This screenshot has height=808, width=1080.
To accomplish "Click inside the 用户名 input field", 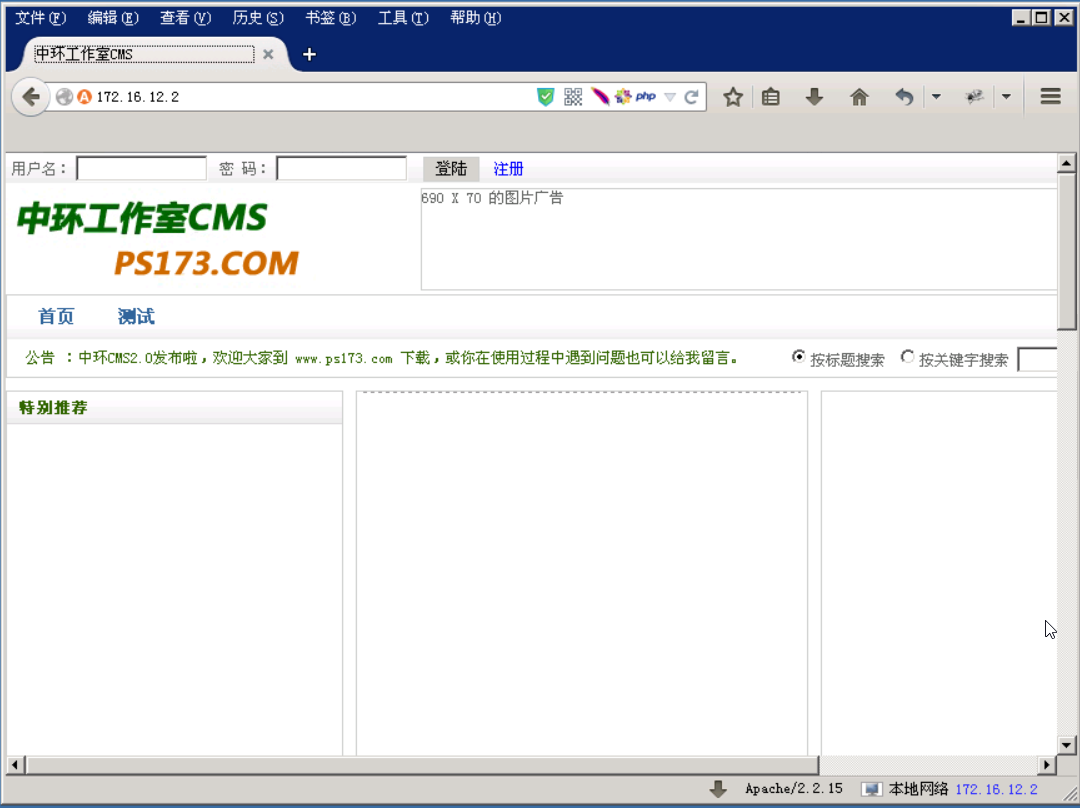I will click(140, 167).
